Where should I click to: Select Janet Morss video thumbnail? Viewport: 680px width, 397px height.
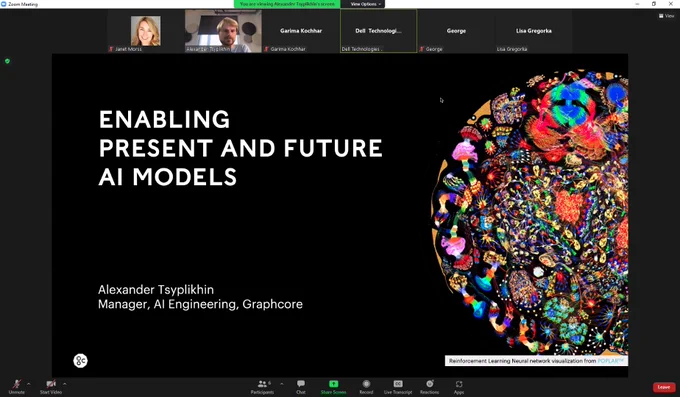(146, 31)
